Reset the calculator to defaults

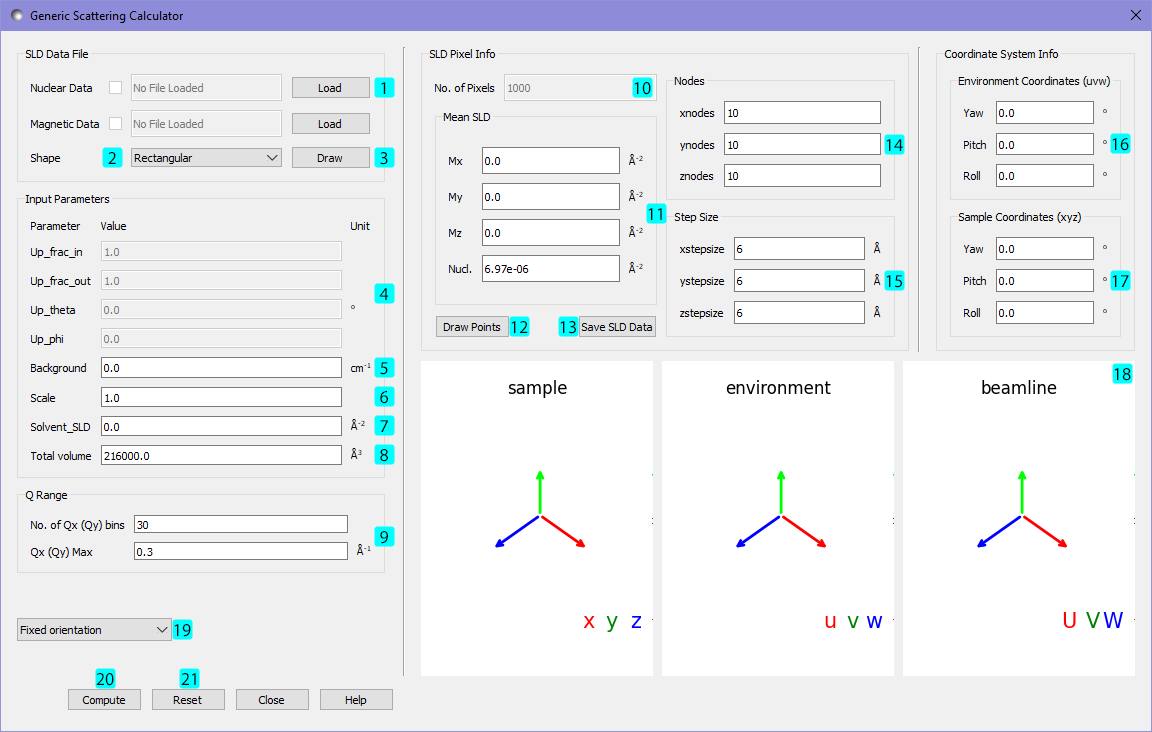click(x=188, y=699)
